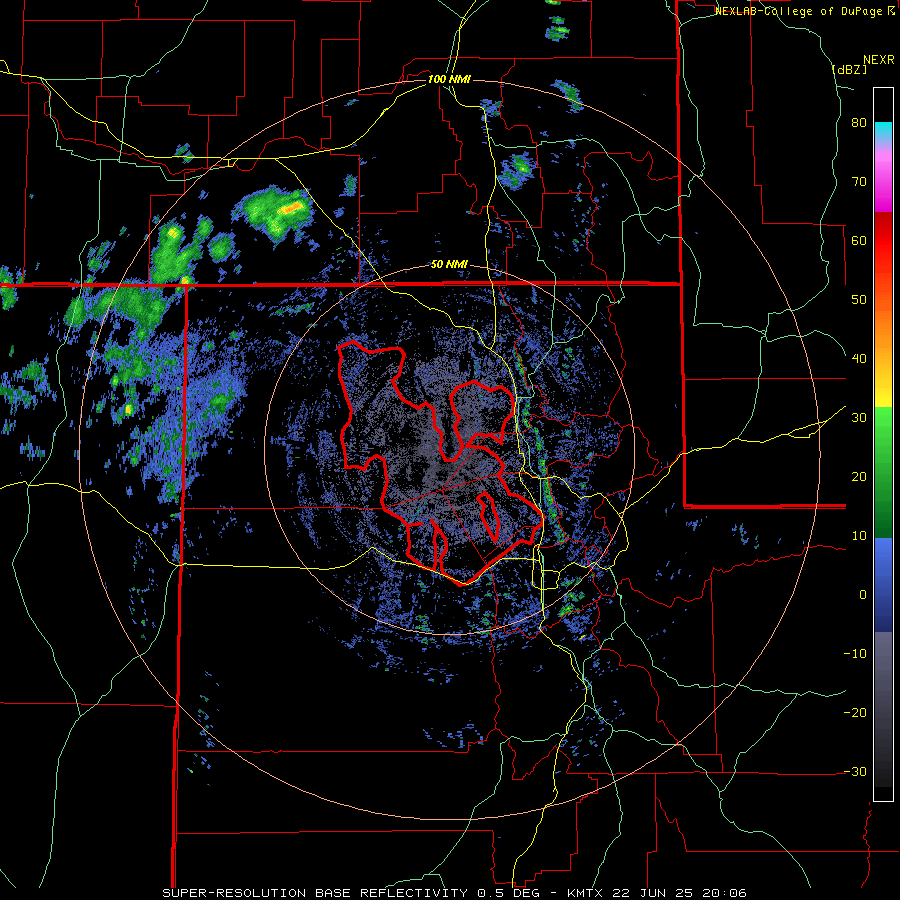Image resolution: width=900 pixels, height=900 pixels.
Task: Click the 40 value on the dBZ scale
Action: tap(859, 359)
